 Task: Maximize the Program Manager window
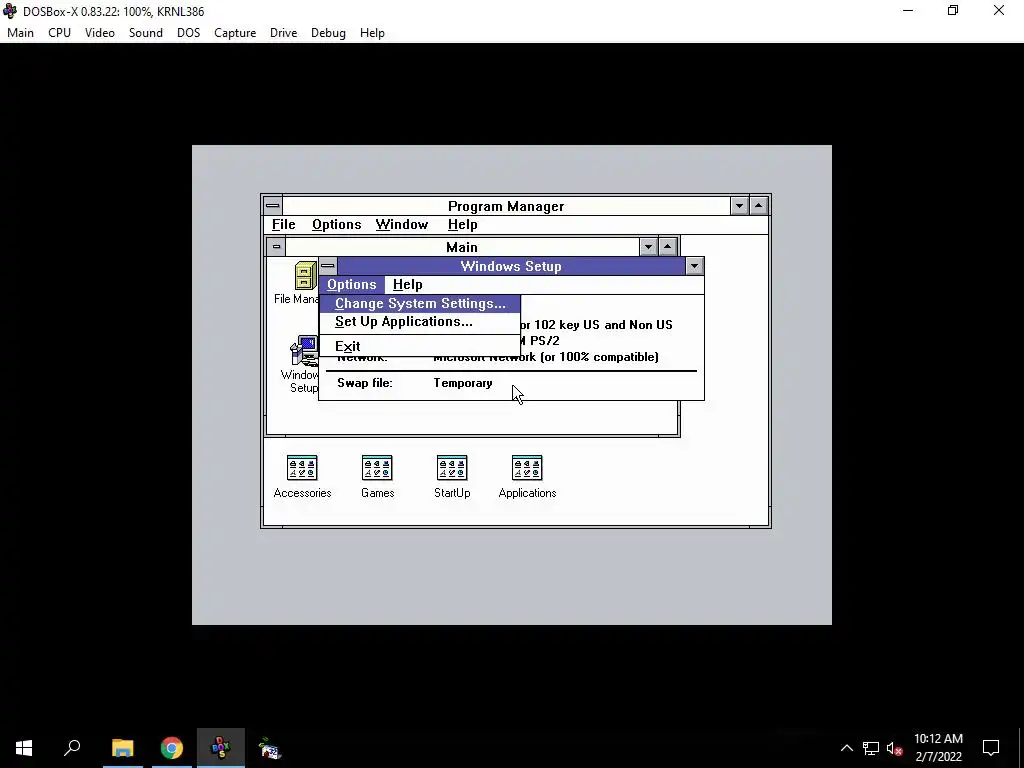(x=758, y=206)
